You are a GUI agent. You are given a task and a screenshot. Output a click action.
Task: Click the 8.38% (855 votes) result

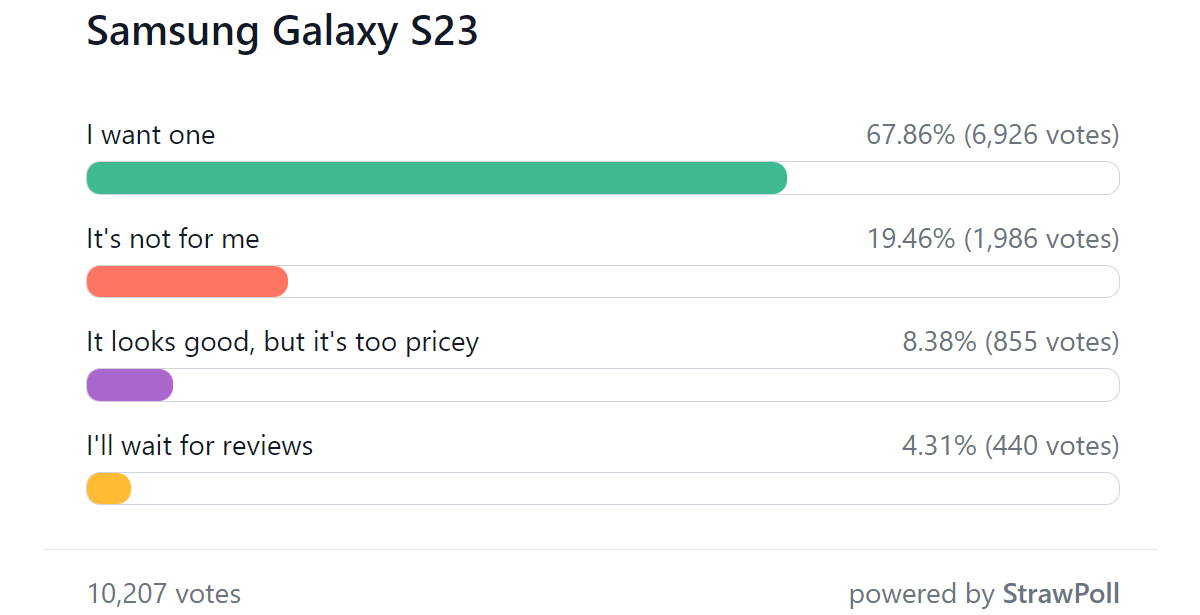pyautogui.click(x=1011, y=343)
